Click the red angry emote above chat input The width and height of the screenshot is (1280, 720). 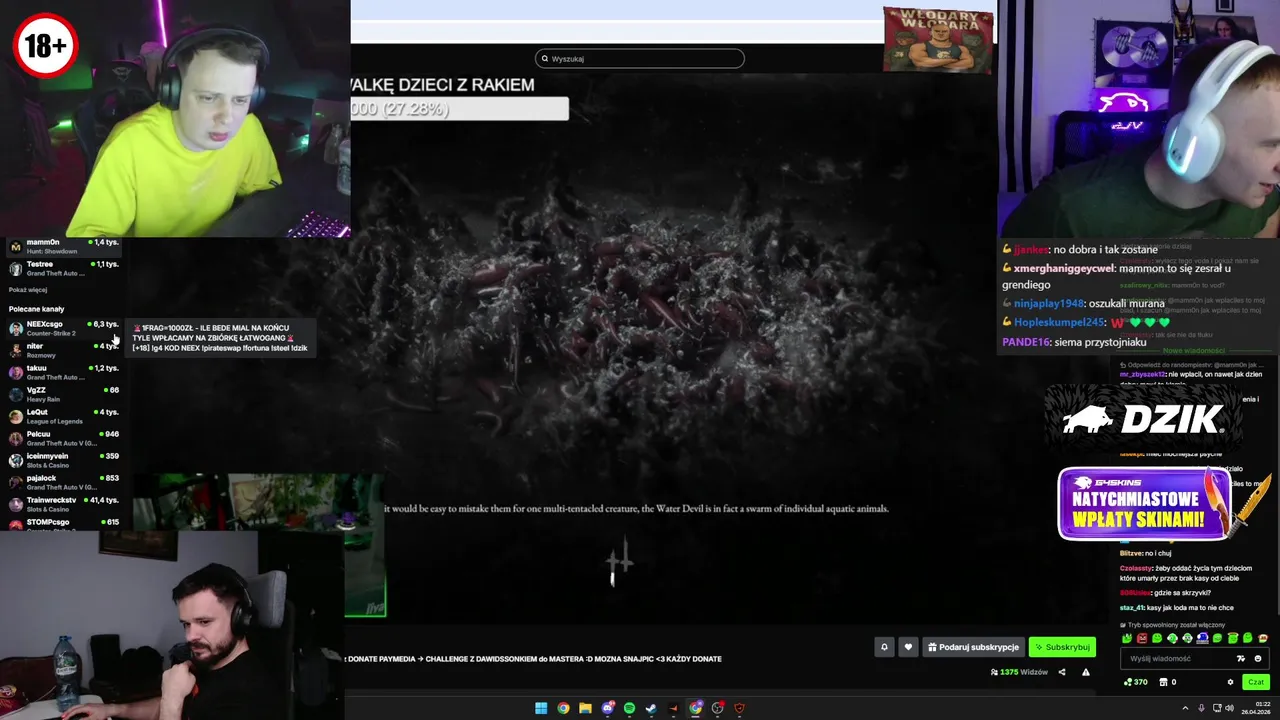click(x=1142, y=638)
